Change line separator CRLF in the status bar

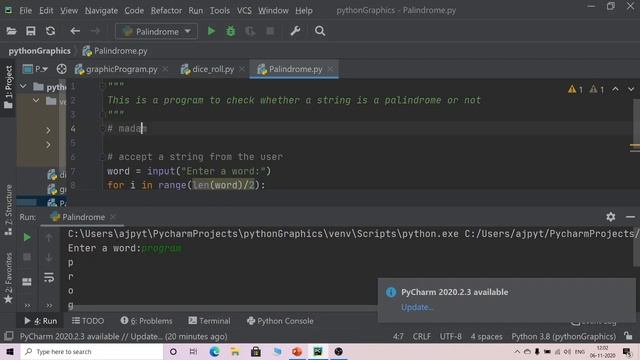pos(422,336)
